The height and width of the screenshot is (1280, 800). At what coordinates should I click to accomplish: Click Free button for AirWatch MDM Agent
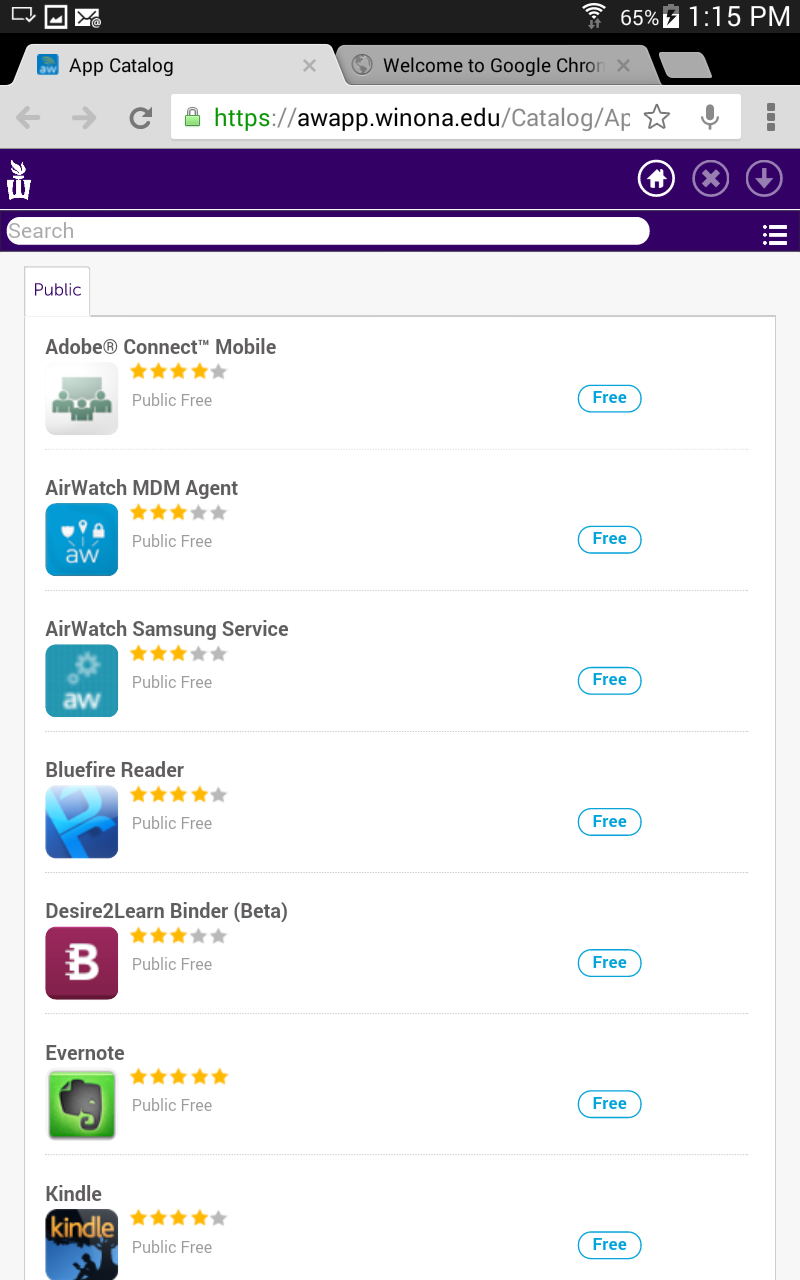609,539
